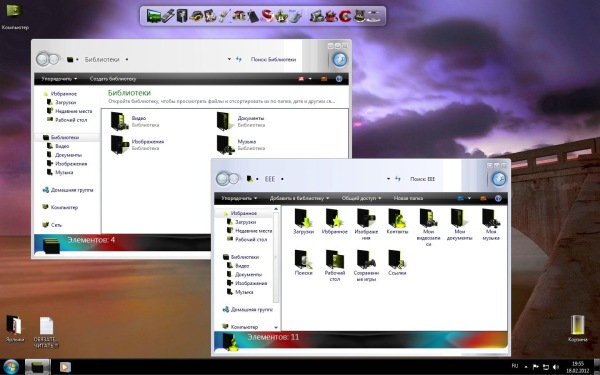This screenshot has height=375, width=600.
Task: Expand the Упорядочить menu in Библиотеки window
Action: pos(59,79)
